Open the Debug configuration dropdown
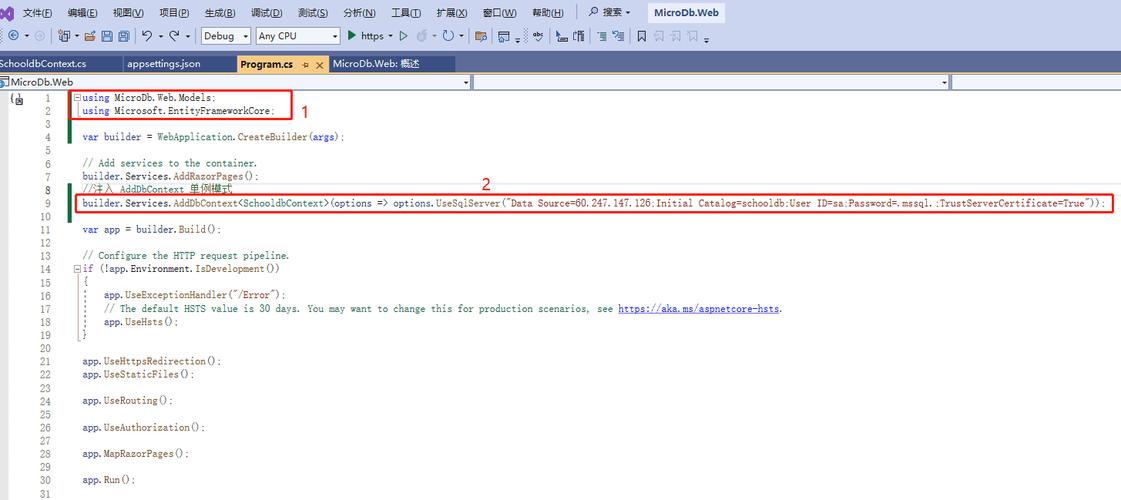 (x=225, y=36)
